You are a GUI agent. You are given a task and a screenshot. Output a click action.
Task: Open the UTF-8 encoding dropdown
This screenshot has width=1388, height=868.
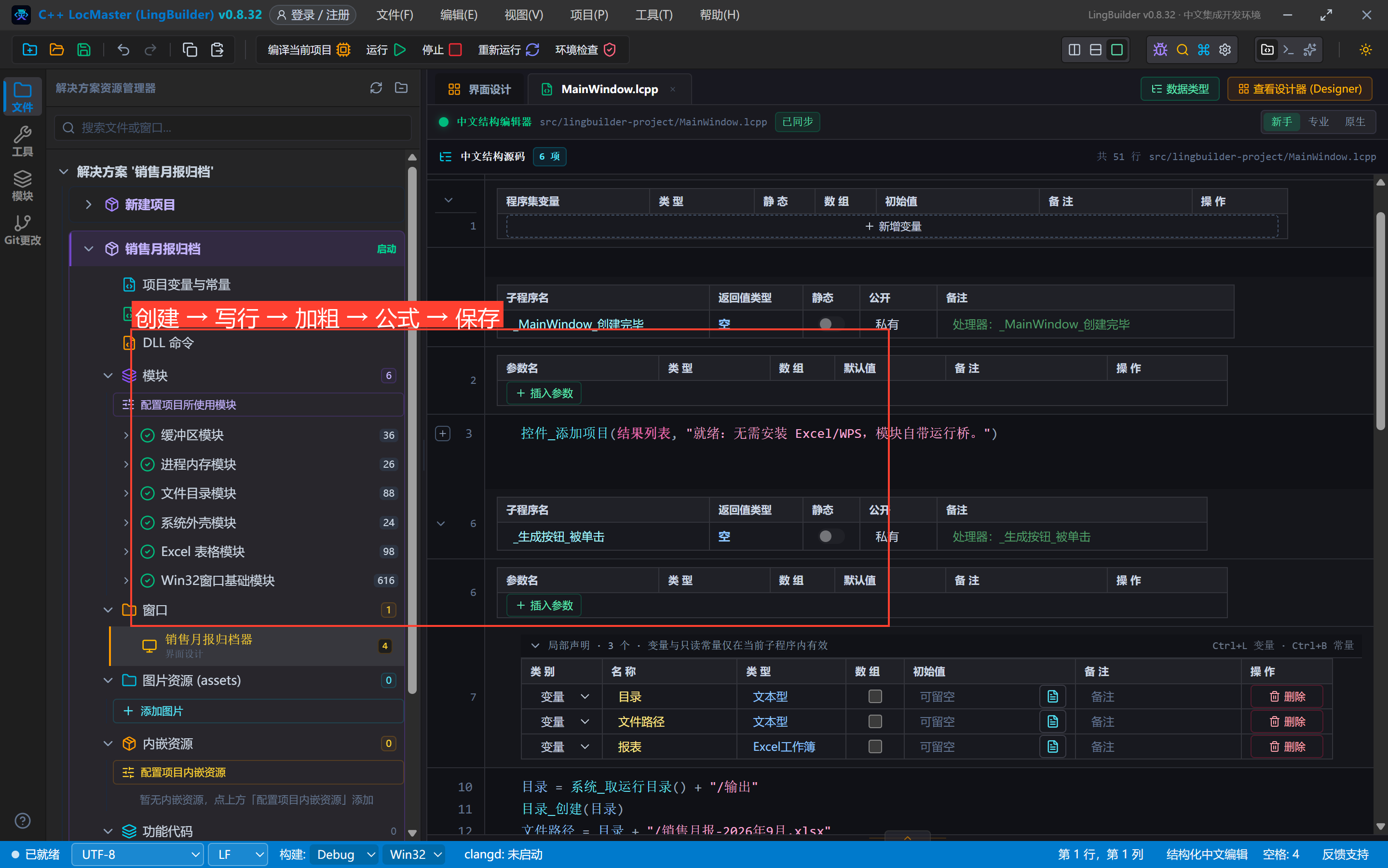point(138,854)
